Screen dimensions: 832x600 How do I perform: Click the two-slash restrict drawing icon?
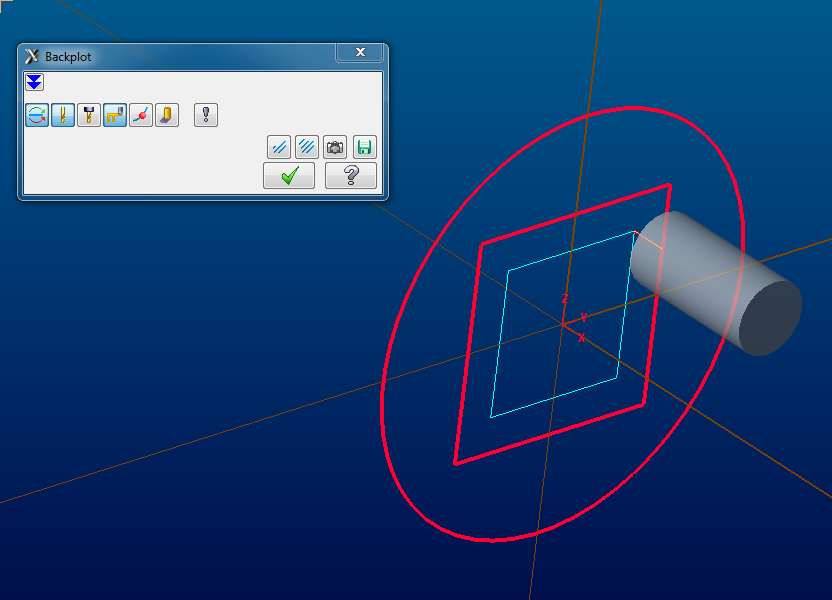tap(279, 147)
